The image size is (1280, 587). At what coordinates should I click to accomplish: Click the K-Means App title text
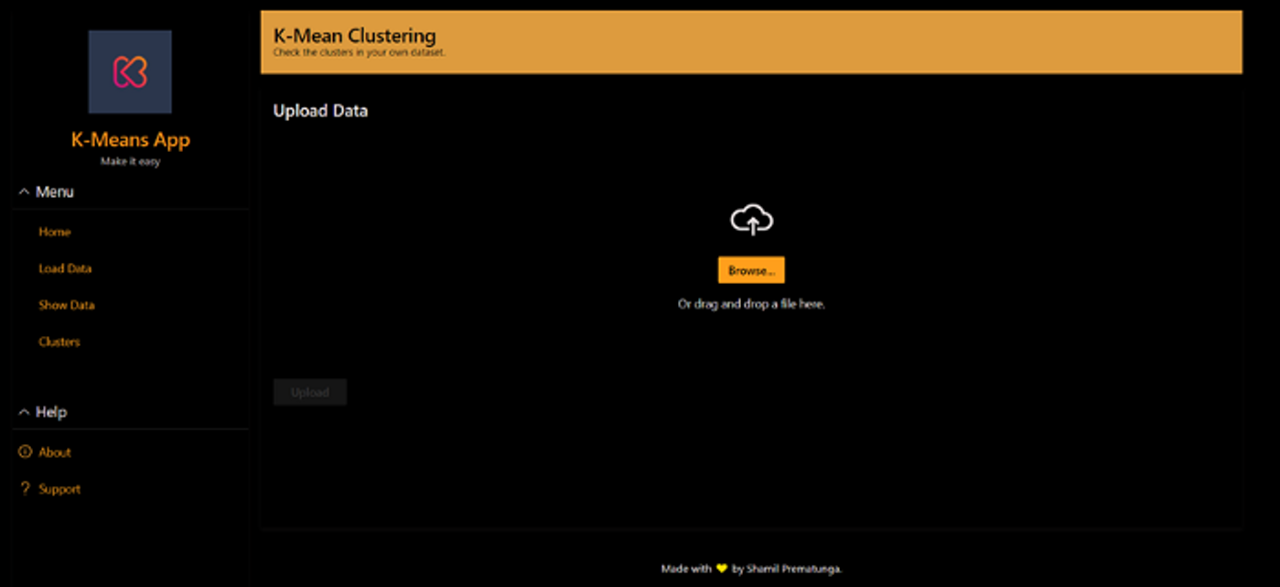(x=130, y=140)
